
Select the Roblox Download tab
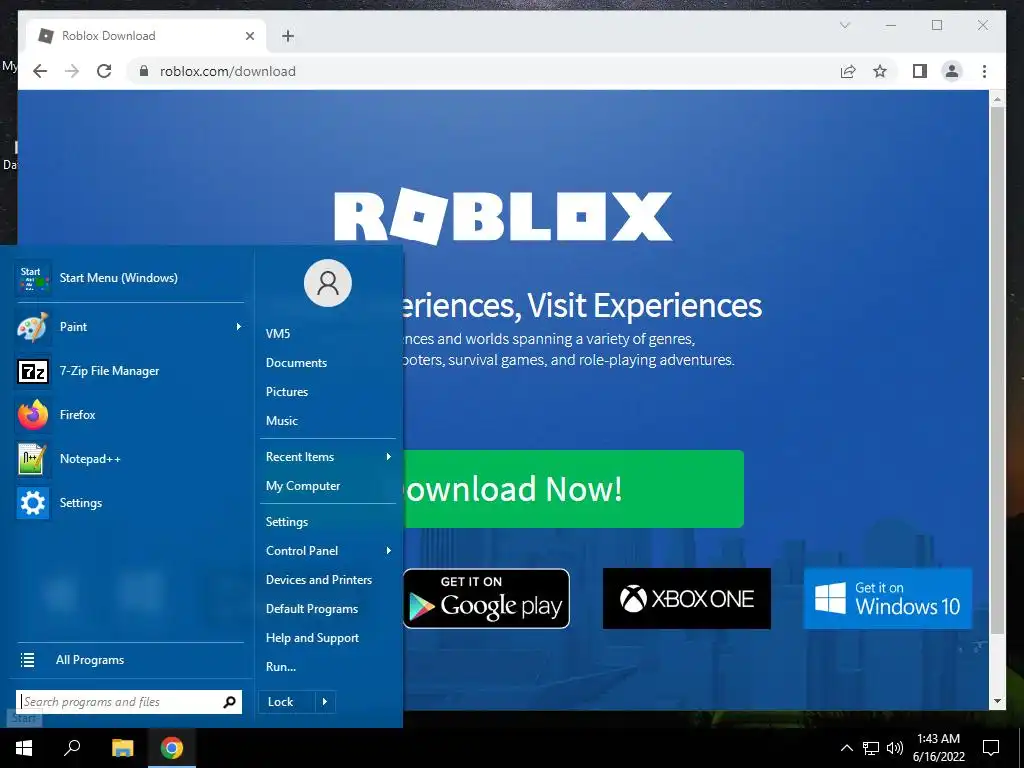click(146, 36)
